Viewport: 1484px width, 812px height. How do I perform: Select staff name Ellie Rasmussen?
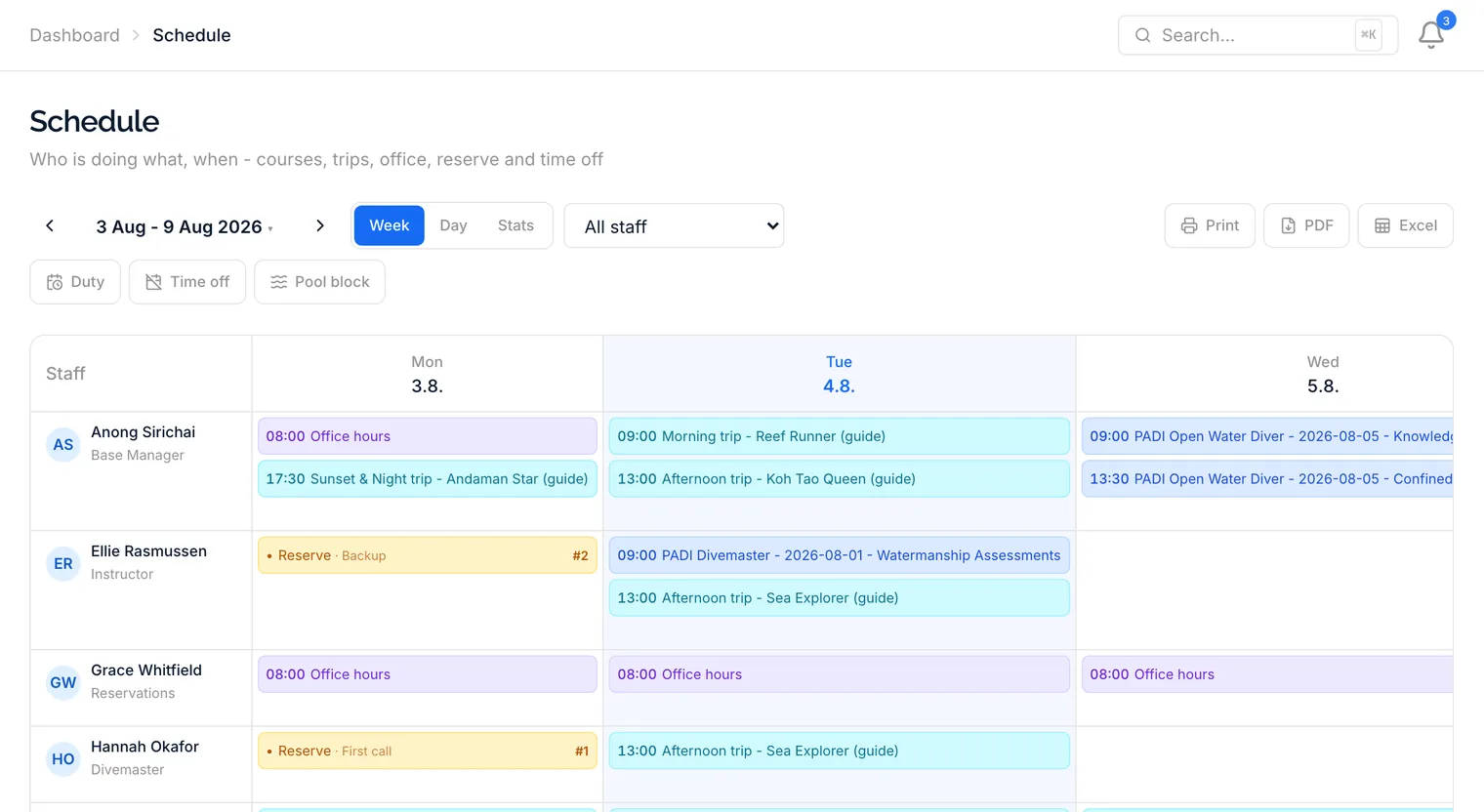coord(148,551)
